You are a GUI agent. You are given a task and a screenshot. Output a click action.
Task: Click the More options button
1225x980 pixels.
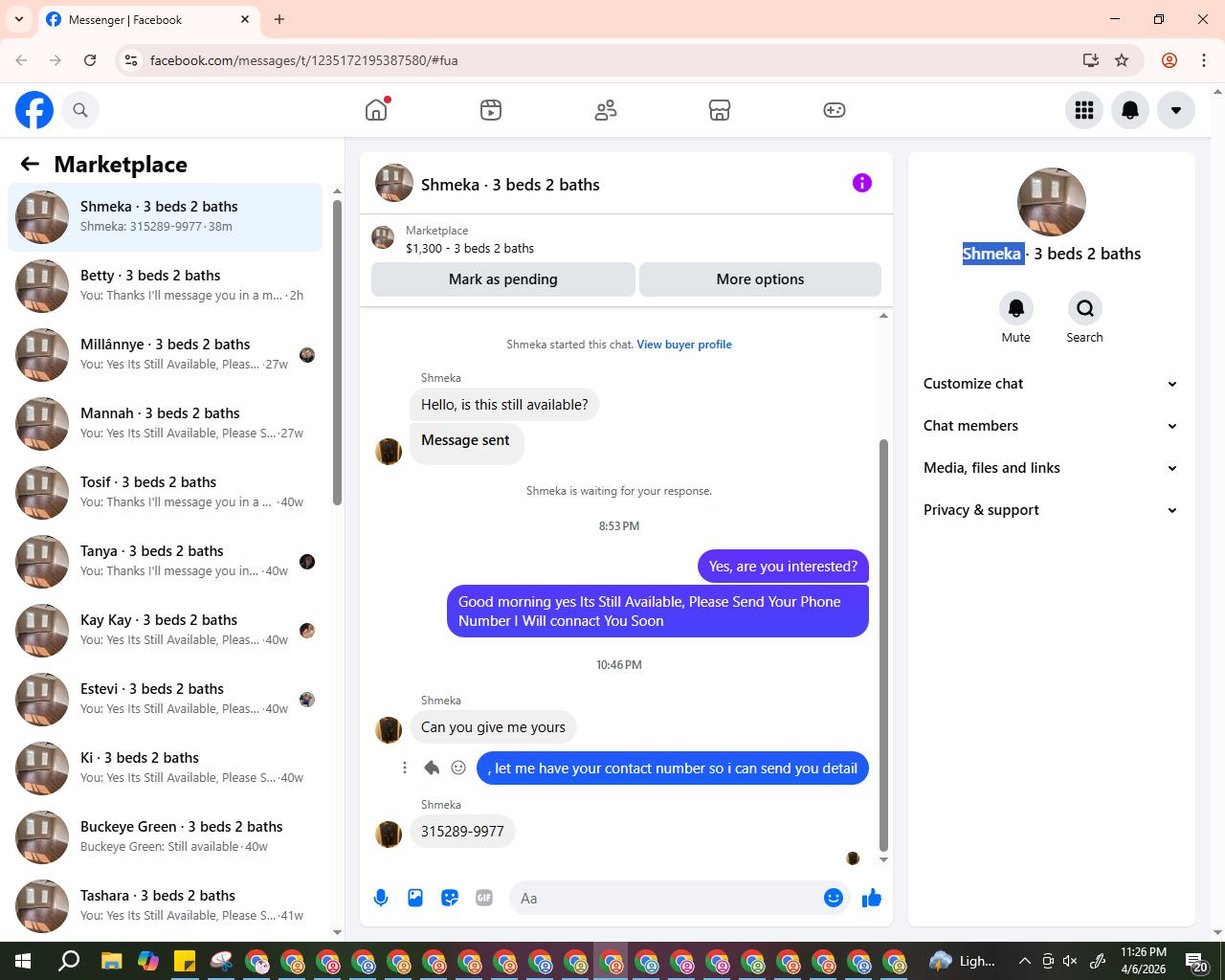[760, 279]
